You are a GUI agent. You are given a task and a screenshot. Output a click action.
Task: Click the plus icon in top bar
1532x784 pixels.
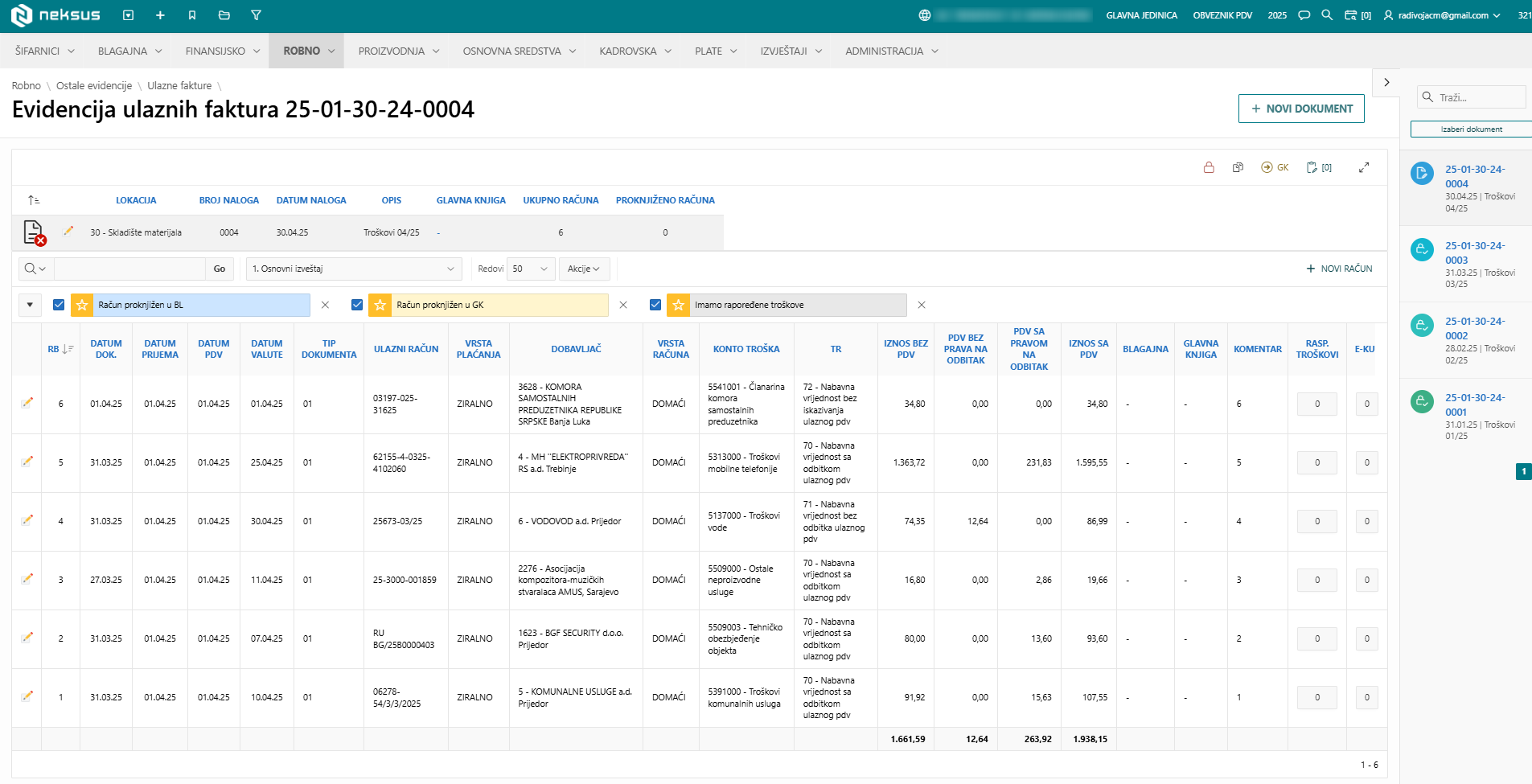160,15
